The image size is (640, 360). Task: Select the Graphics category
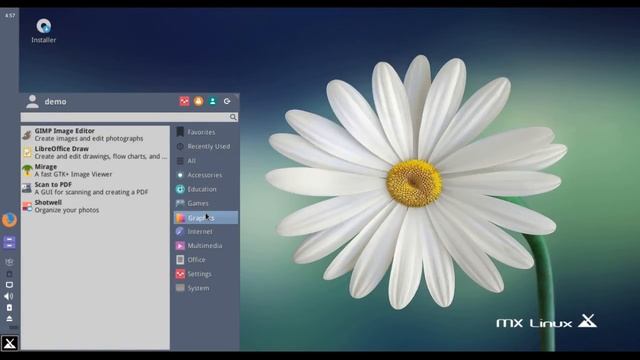tap(206, 218)
